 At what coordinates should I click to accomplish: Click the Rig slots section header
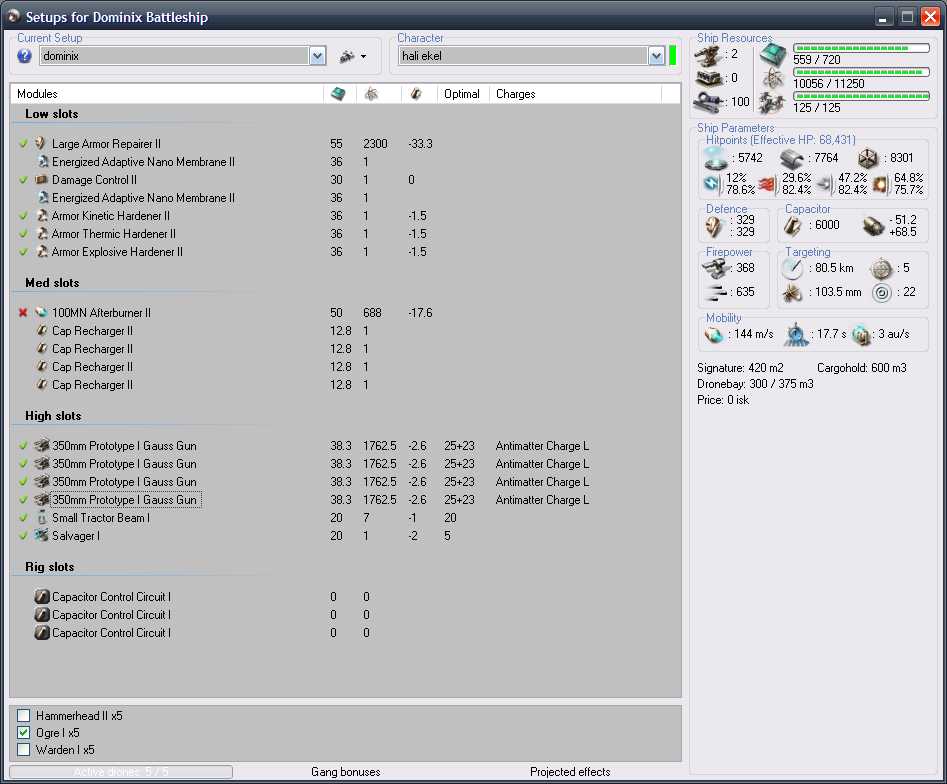click(x=50, y=567)
